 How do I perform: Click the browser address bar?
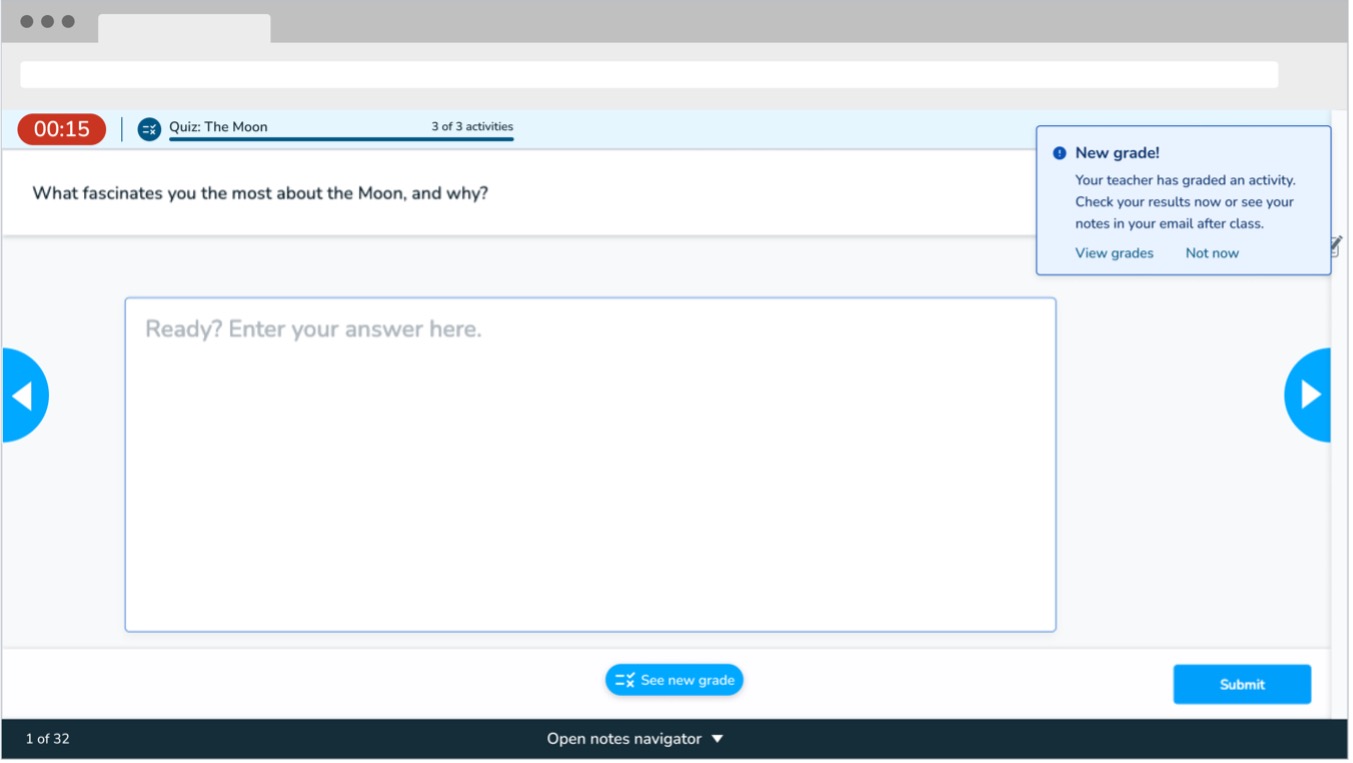[649, 75]
